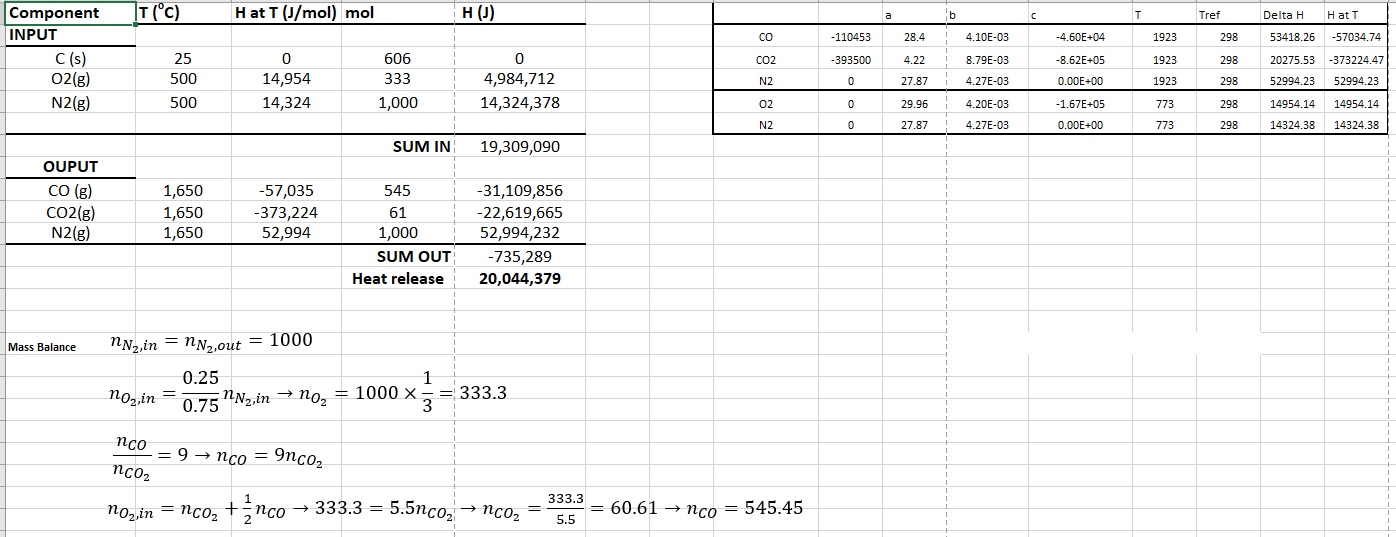Click the "CO2" row label in right table
Image resolution: width=1396 pixels, height=537 pixels.
tap(764, 60)
